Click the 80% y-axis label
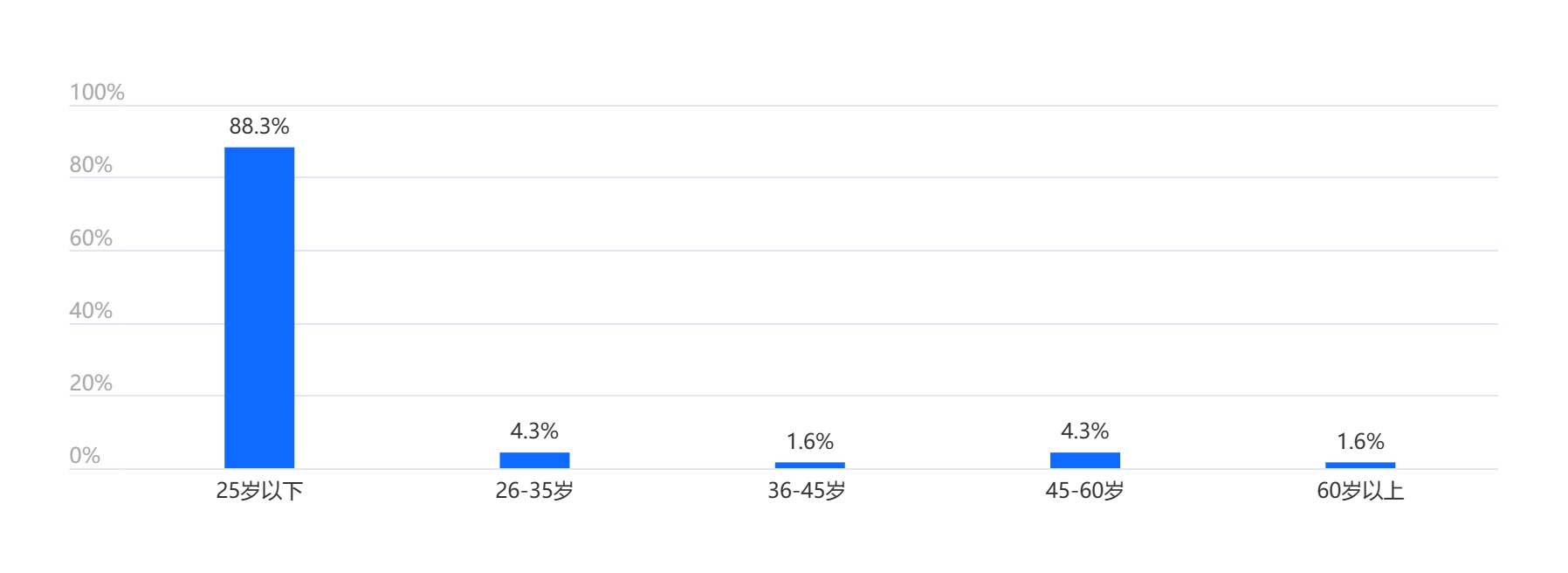This screenshot has height=573, width=1568. pos(91,165)
